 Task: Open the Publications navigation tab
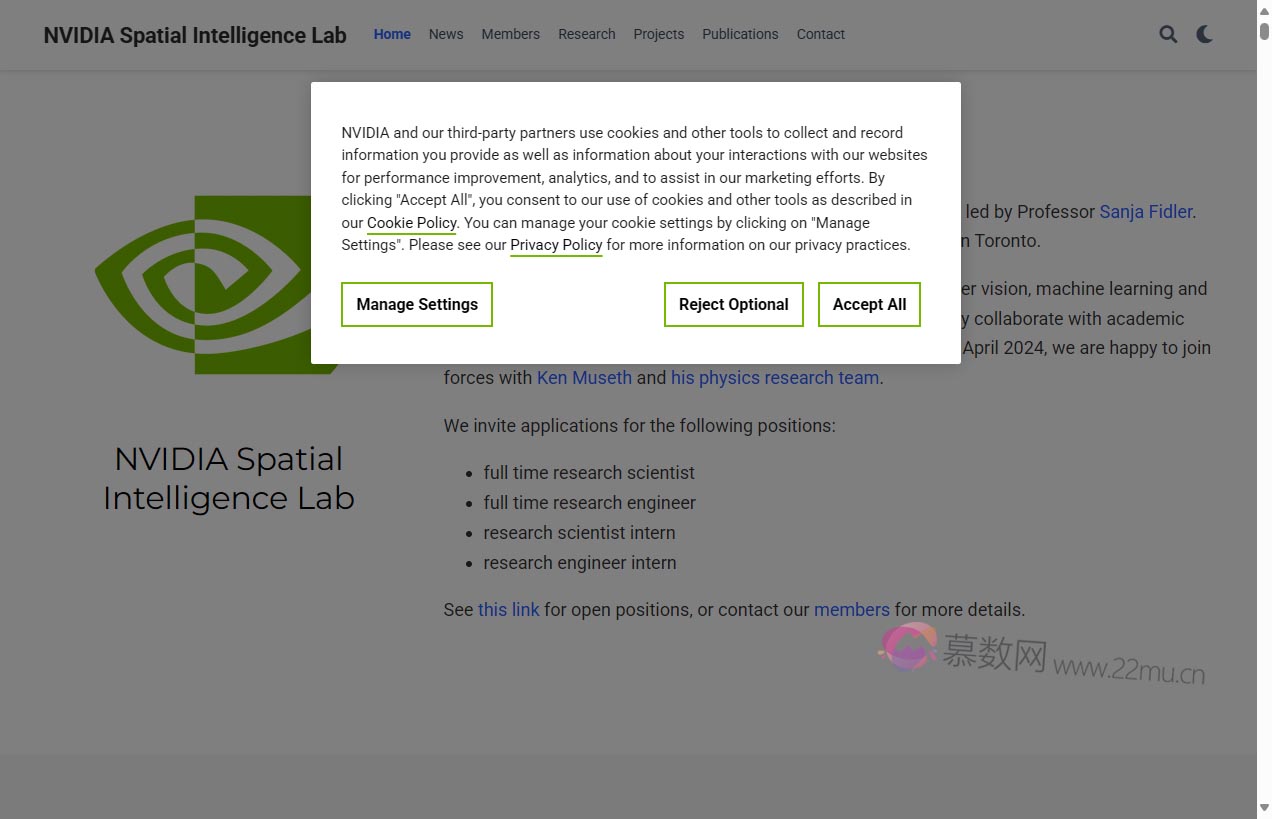(740, 34)
